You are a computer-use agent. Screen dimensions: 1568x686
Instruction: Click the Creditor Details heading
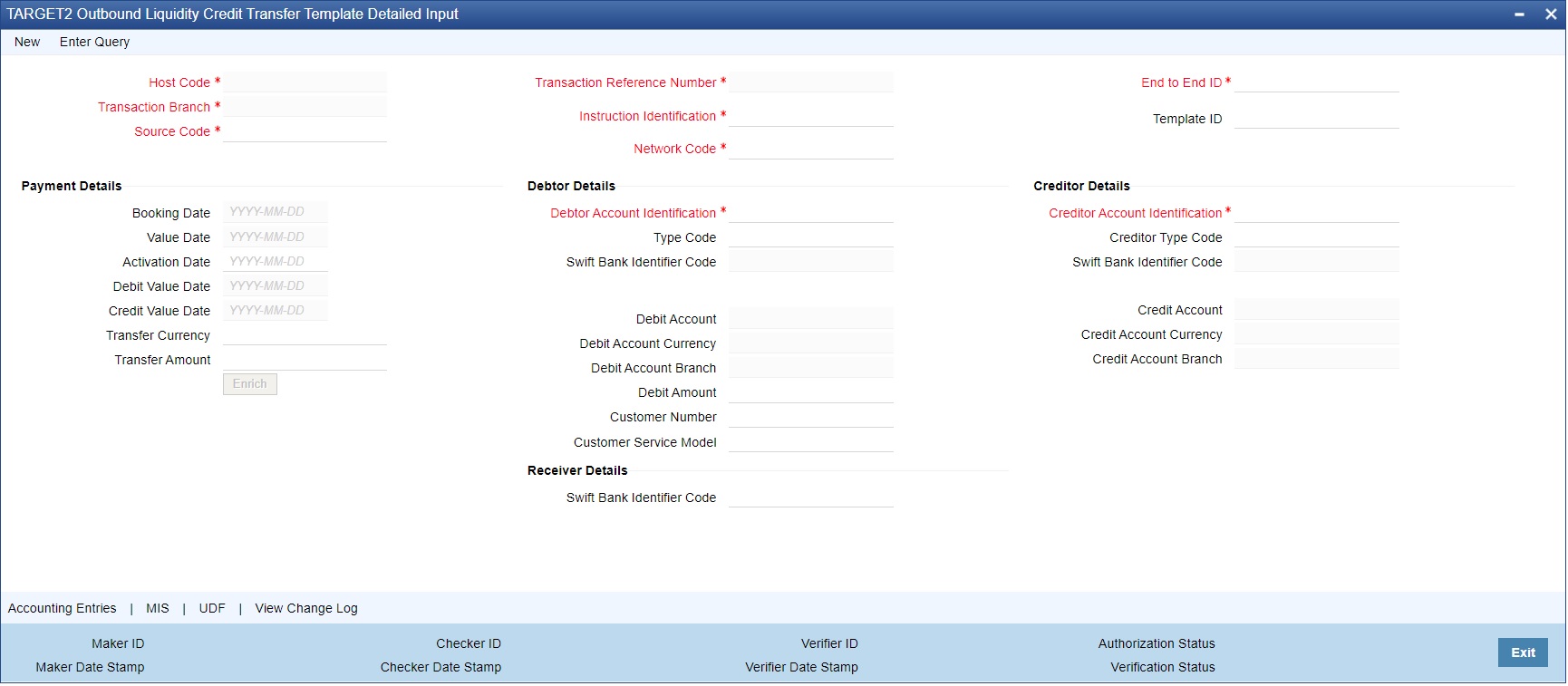pos(1081,186)
